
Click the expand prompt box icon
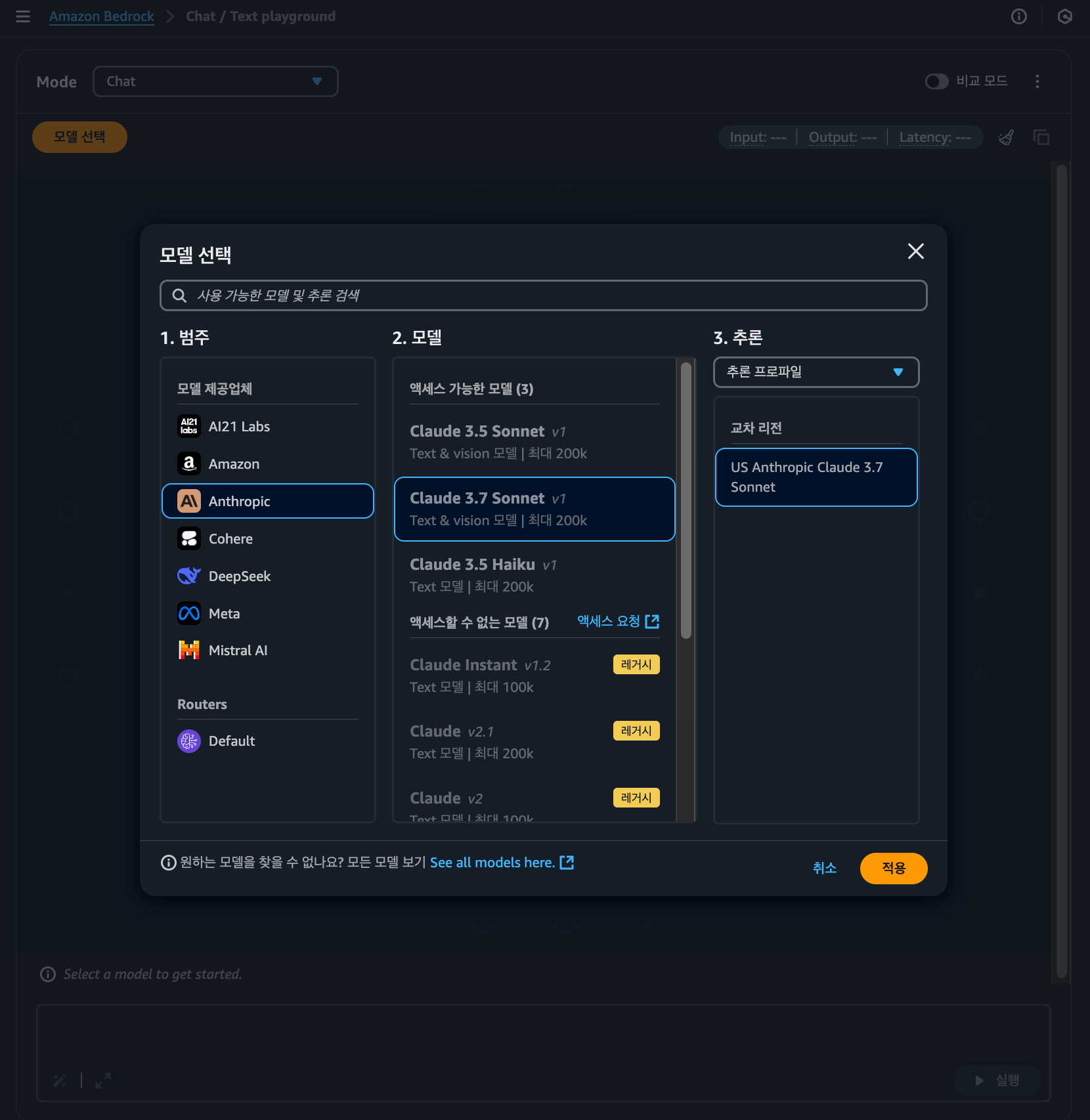[x=103, y=1081]
